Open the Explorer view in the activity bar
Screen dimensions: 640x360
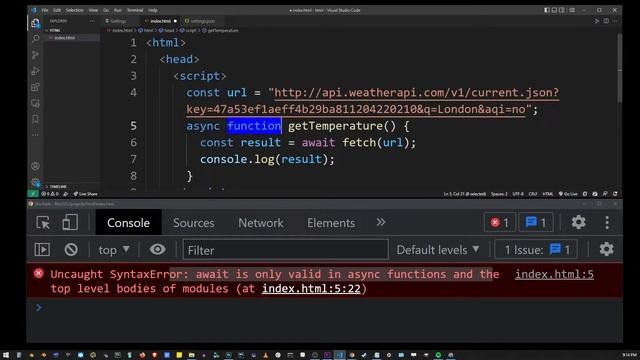(36, 23)
